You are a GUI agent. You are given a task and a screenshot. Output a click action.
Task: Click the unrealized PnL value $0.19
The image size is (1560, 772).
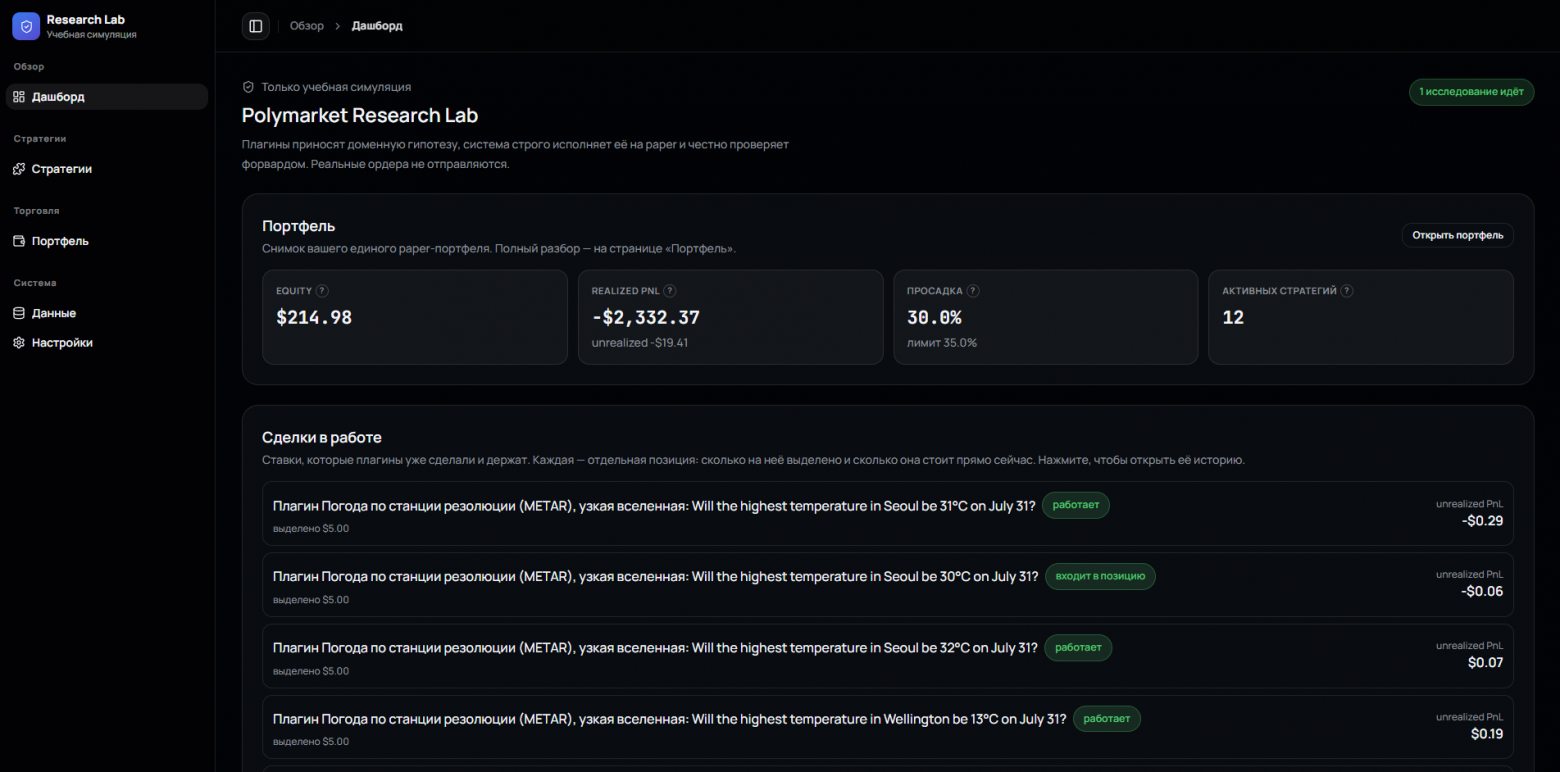pyautogui.click(x=1487, y=734)
